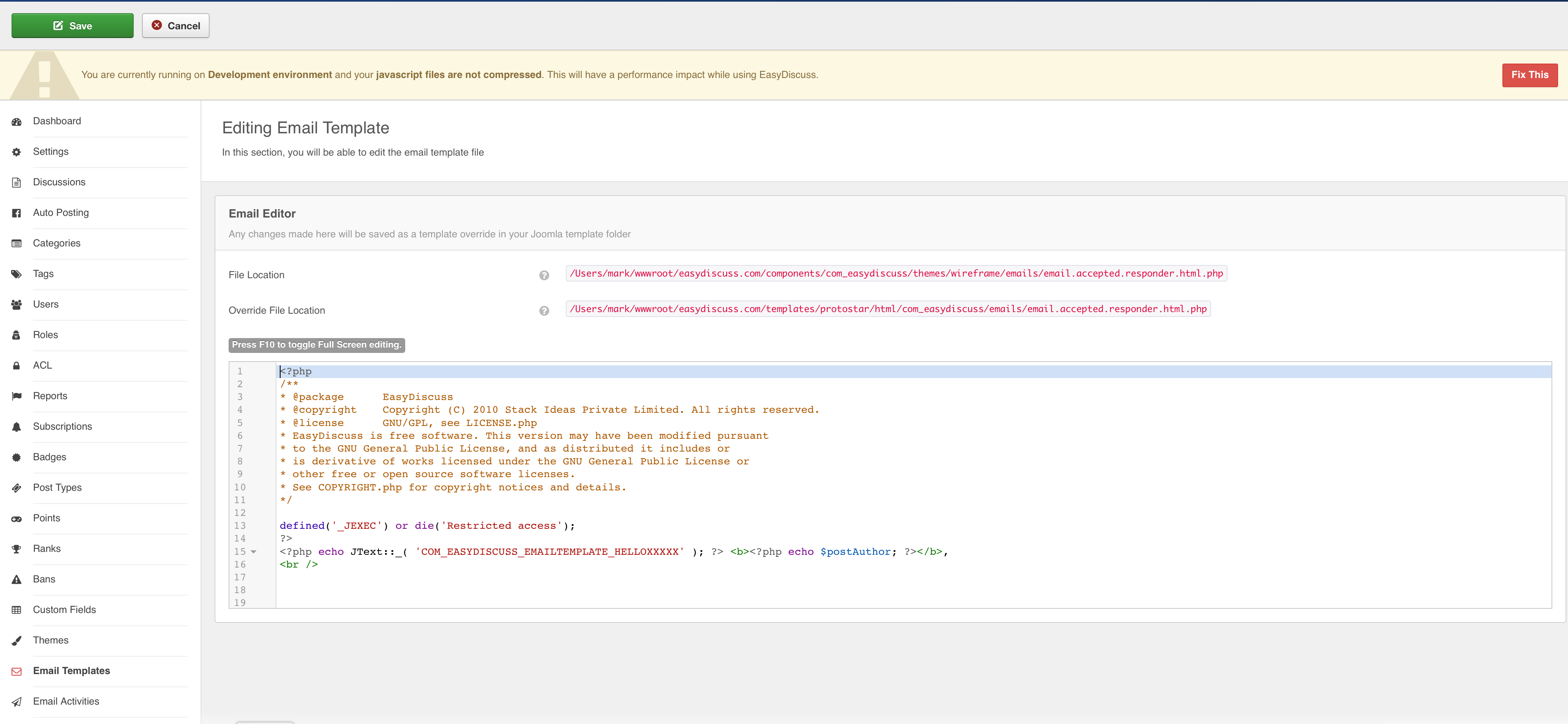Screen dimensions: 1568x724
Task: Open the Discussions menu item
Action: [59, 182]
